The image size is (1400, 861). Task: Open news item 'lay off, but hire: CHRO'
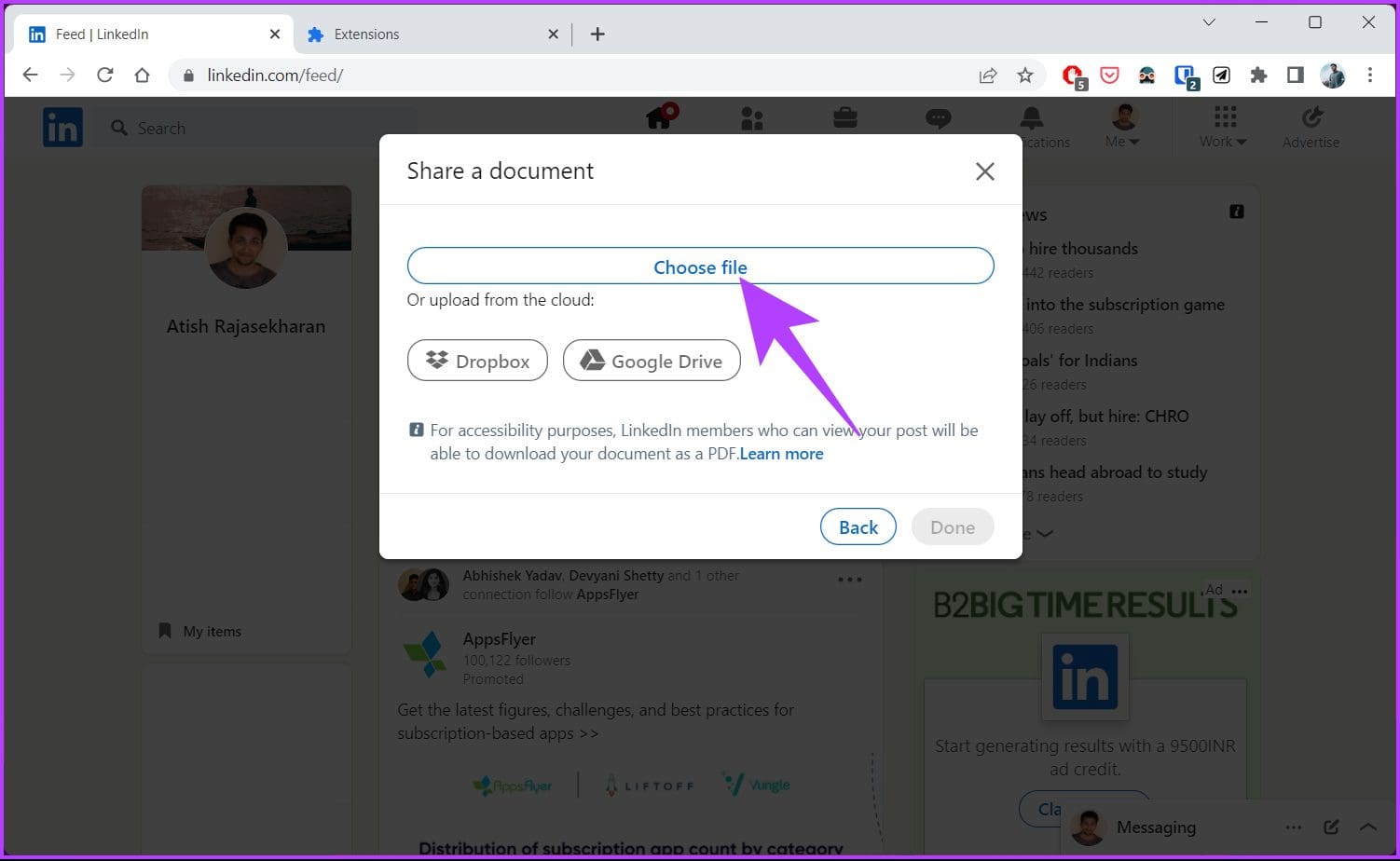tap(1106, 417)
